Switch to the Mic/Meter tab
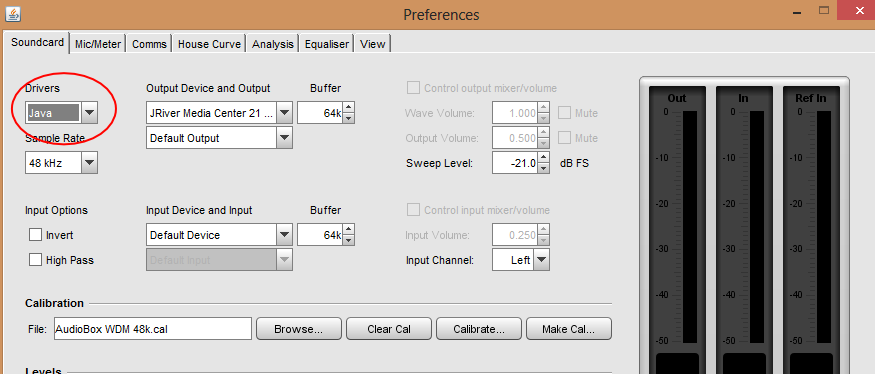Screen dimensions: 875x374 [x=98, y=44]
